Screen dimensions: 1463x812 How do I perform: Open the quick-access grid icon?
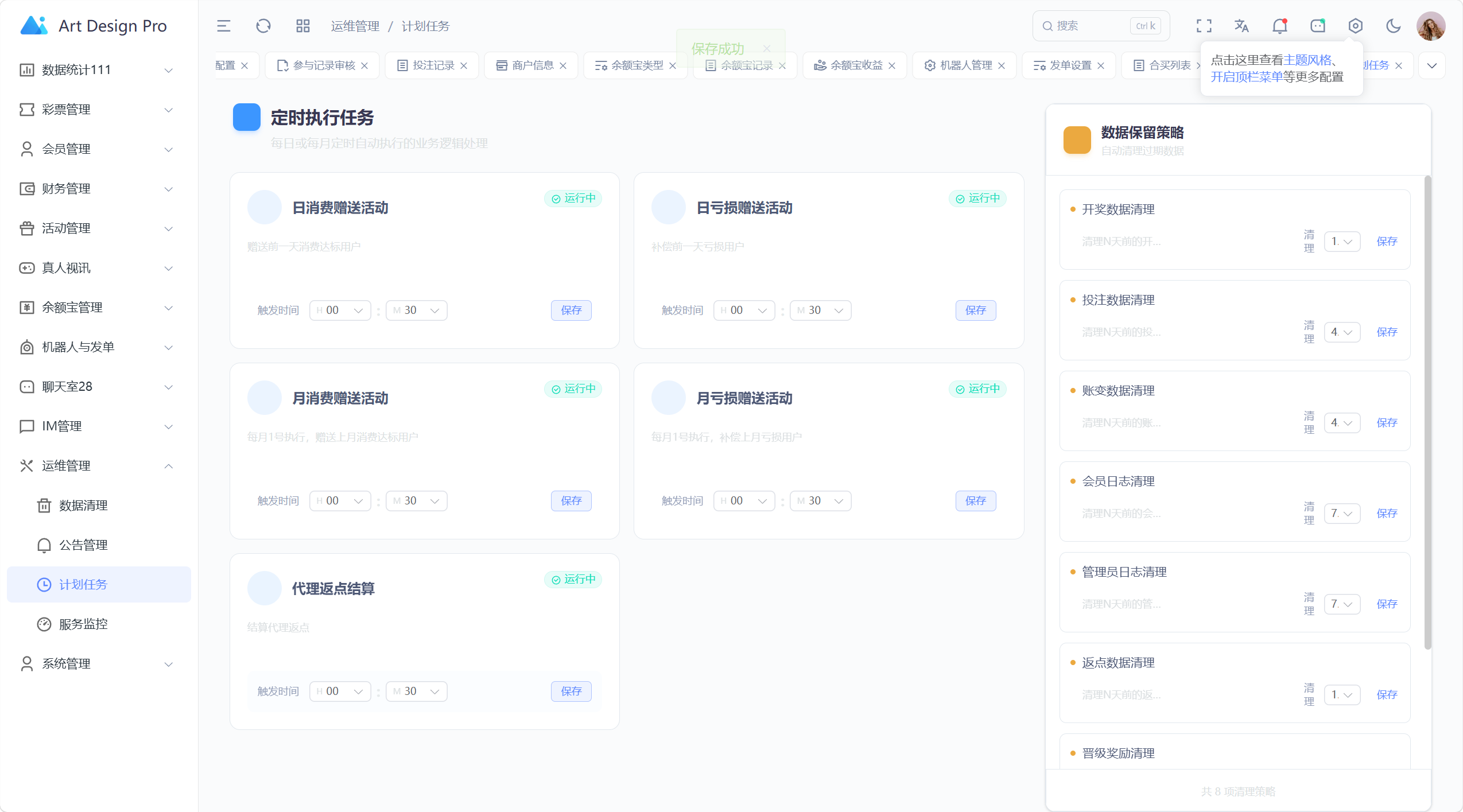(x=303, y=26)
